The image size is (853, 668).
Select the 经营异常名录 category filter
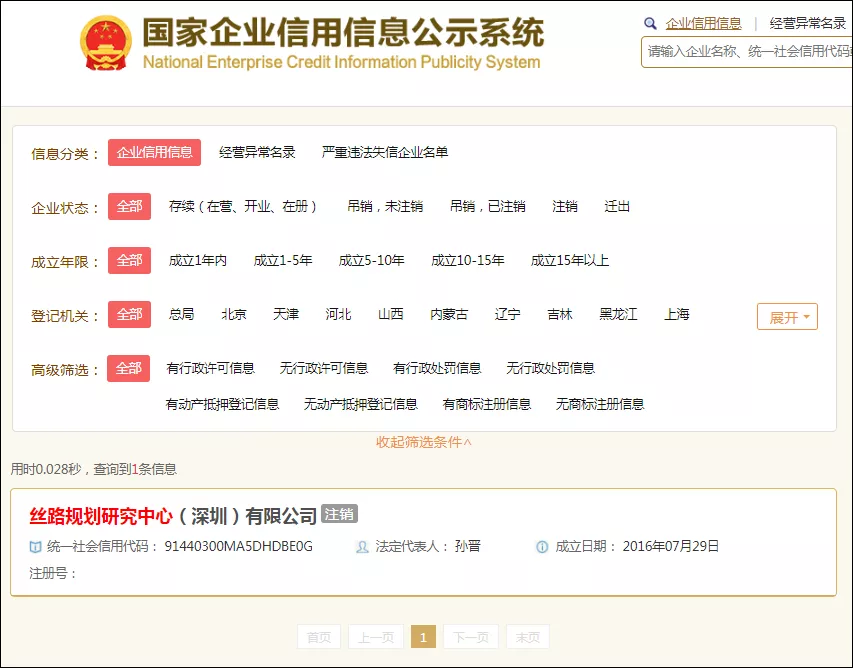tap(257, 152)
